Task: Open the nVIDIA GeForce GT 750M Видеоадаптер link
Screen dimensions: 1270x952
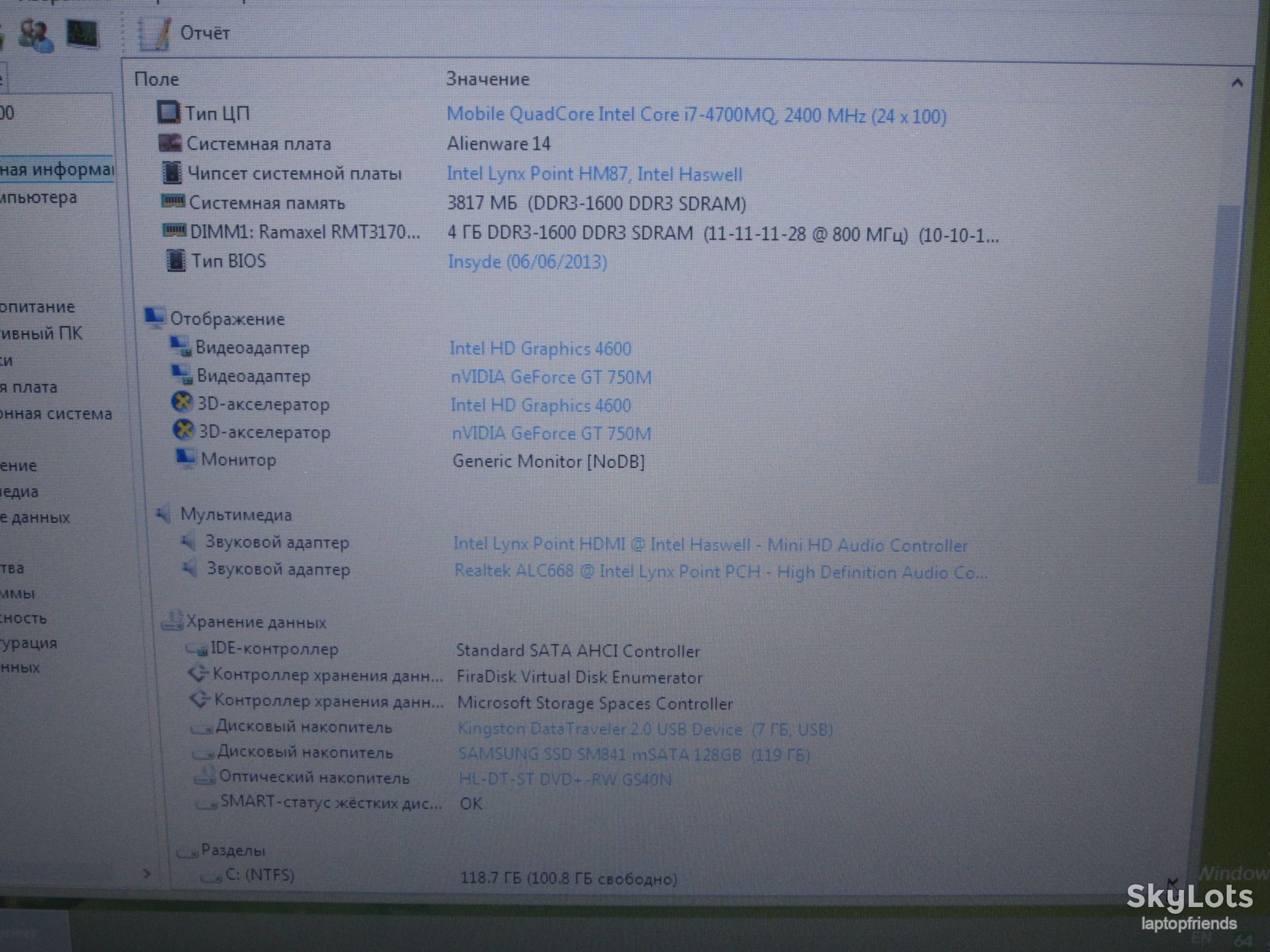Action: click(x=551, y=377)
